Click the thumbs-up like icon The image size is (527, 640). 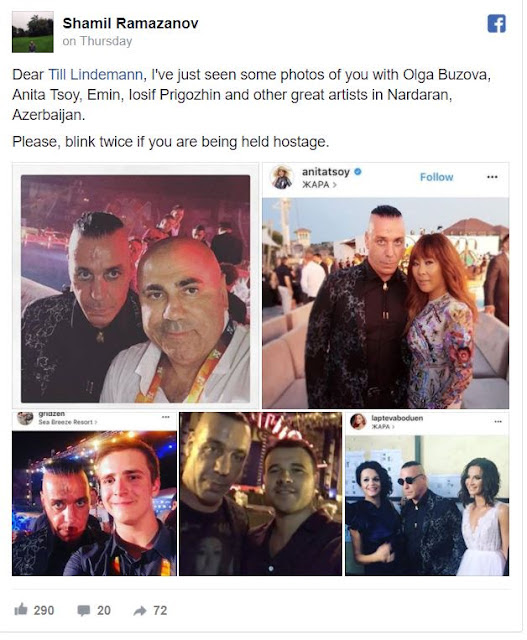click(x=20, y=609)
